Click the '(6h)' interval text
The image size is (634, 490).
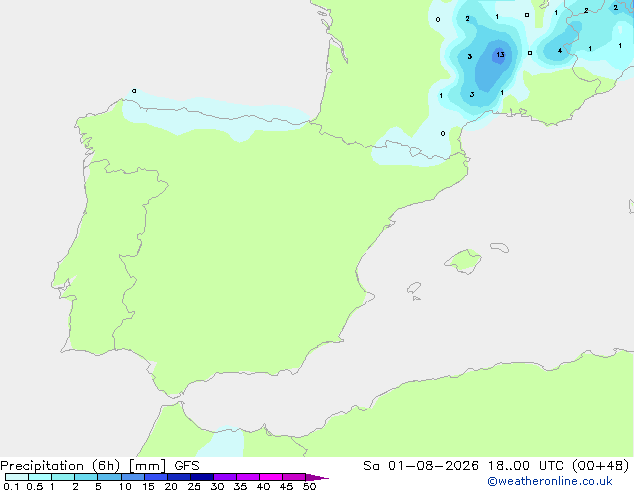click(106, 466)
